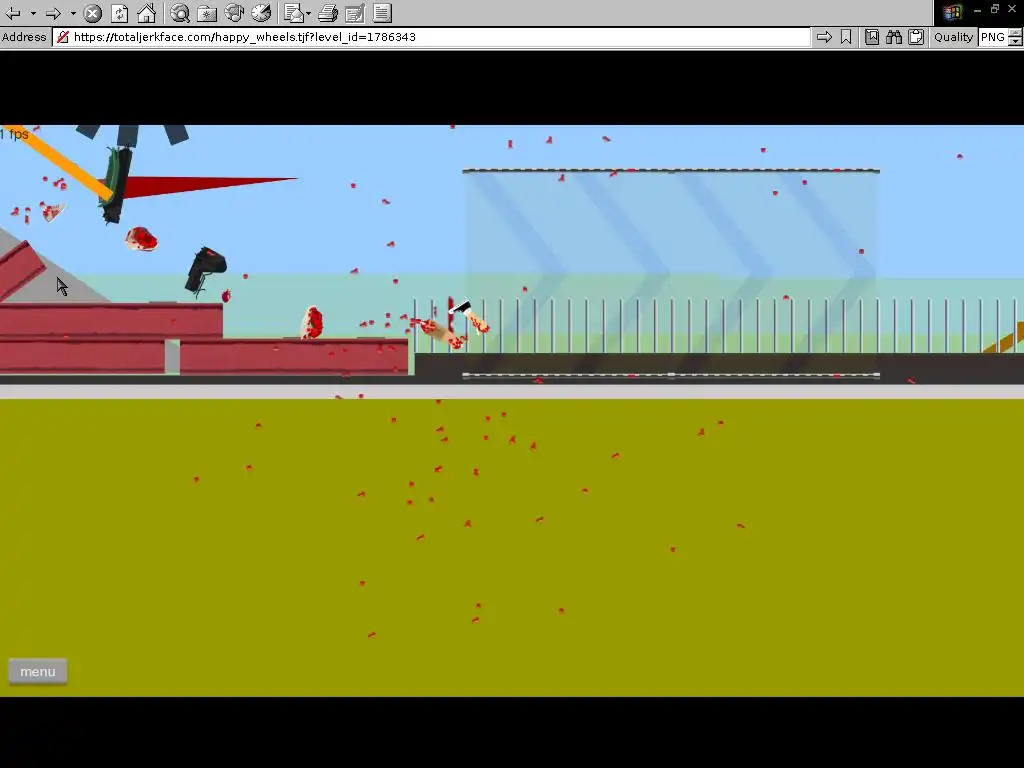The height and width of the screenshot is (768, 1024).
Task: Decrease Quality with the down stepper arrow
Action: click(1016, 41)
